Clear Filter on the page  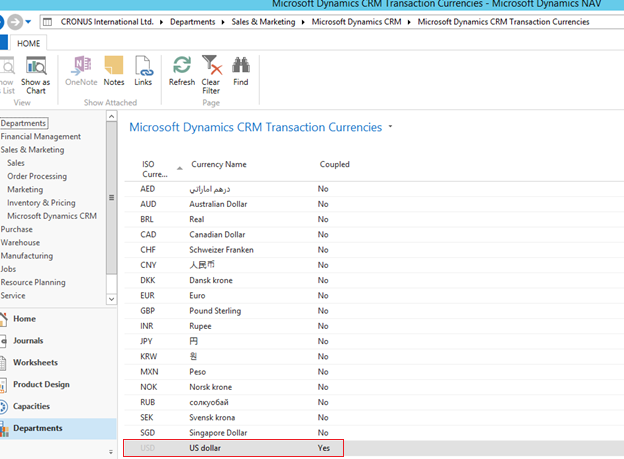[211, 75]
